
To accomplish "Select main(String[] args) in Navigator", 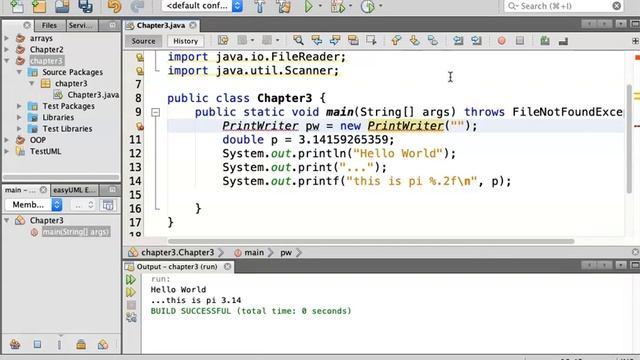I will click(76, 232).
